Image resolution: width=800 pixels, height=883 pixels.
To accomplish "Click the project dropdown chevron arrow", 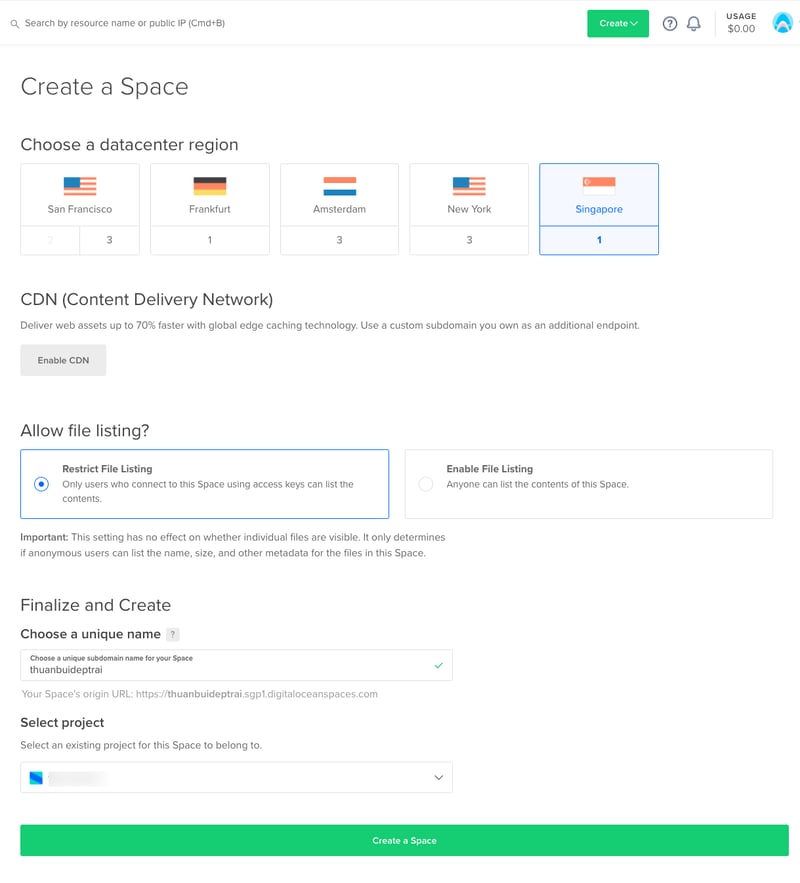I will pos(438,778).
